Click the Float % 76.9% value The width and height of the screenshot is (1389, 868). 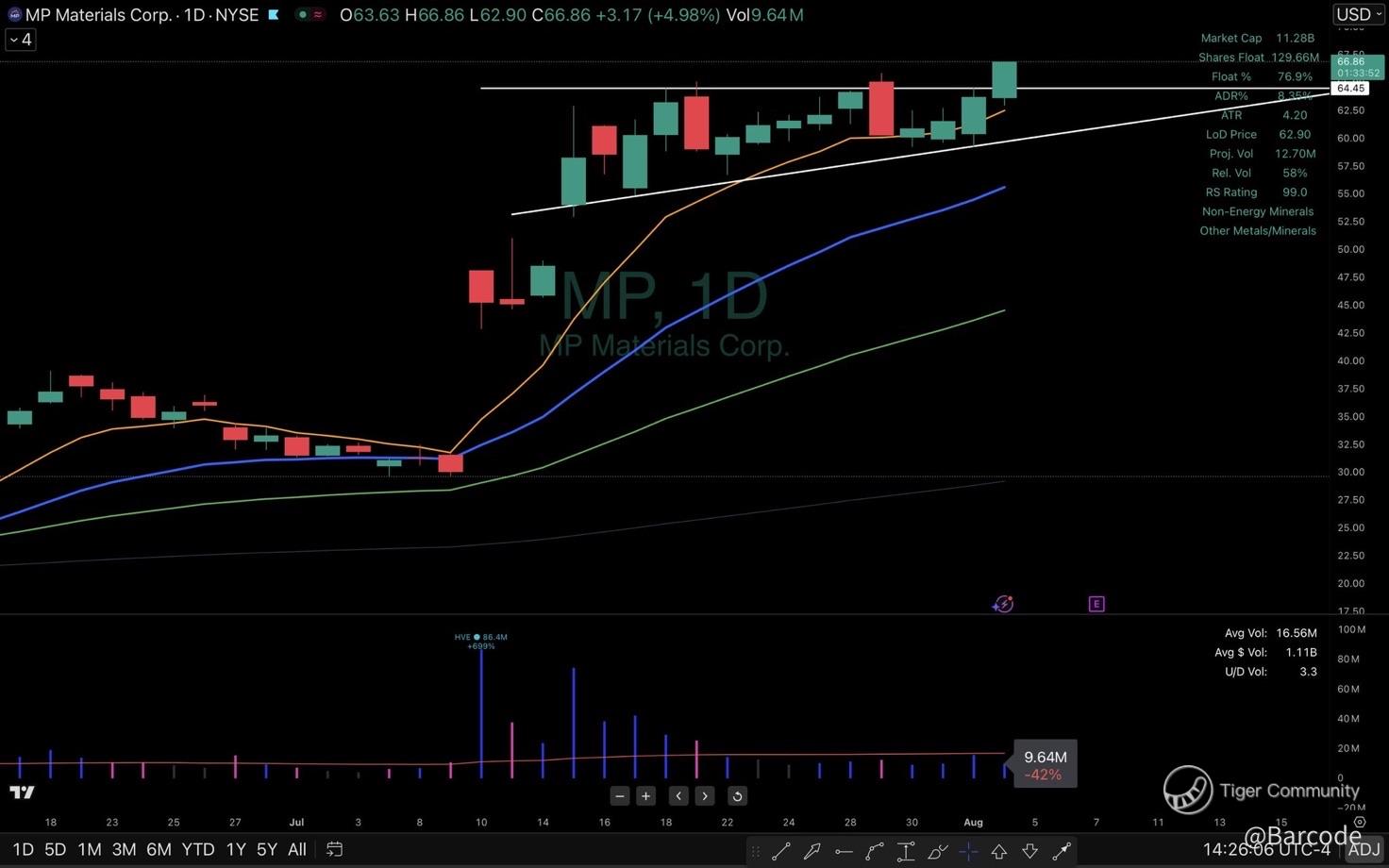[1295, 76]
